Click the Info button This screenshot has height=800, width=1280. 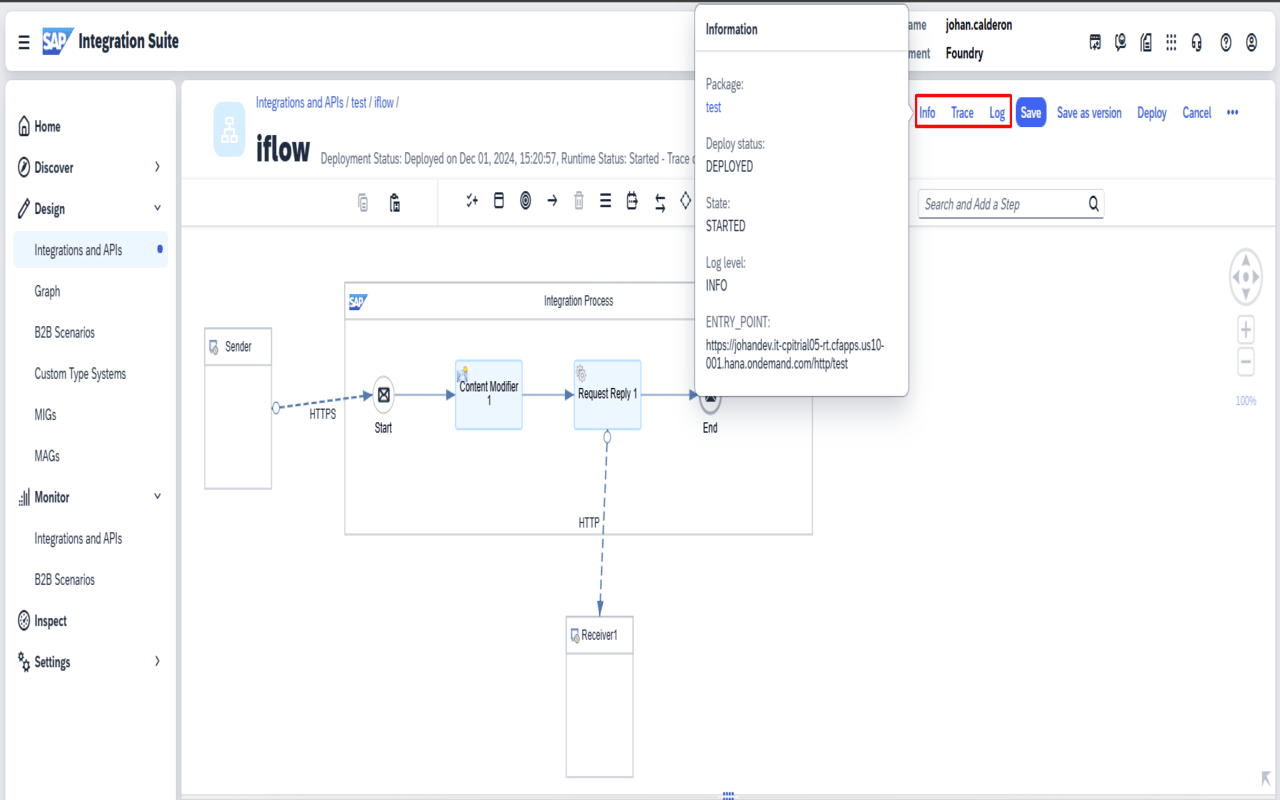(927, 113)
